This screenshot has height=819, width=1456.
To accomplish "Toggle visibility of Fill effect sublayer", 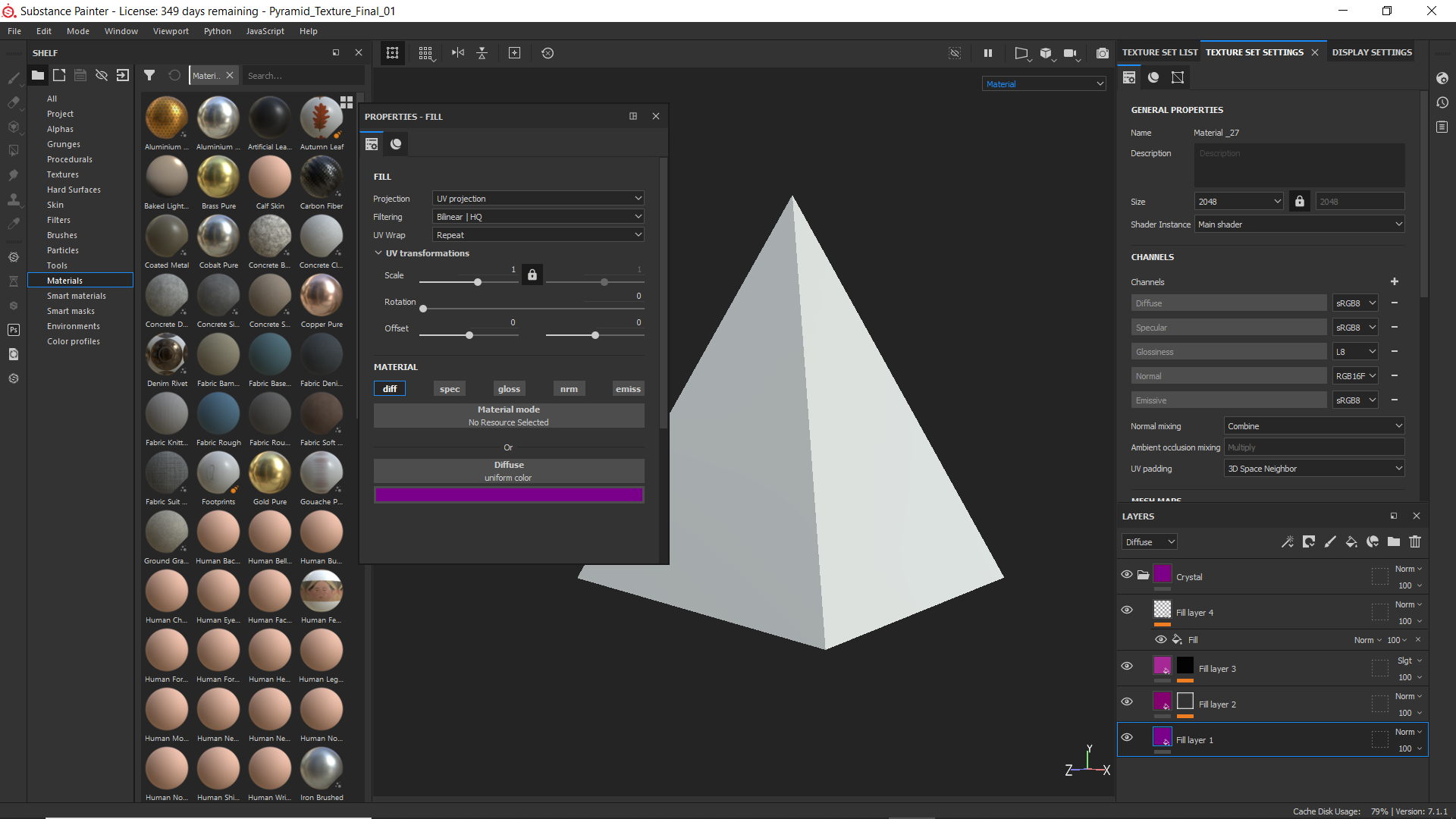I will pos(1161,639).
